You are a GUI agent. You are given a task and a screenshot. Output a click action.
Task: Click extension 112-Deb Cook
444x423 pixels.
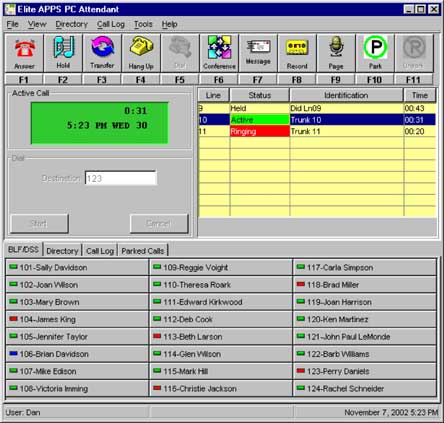[221, 319]
